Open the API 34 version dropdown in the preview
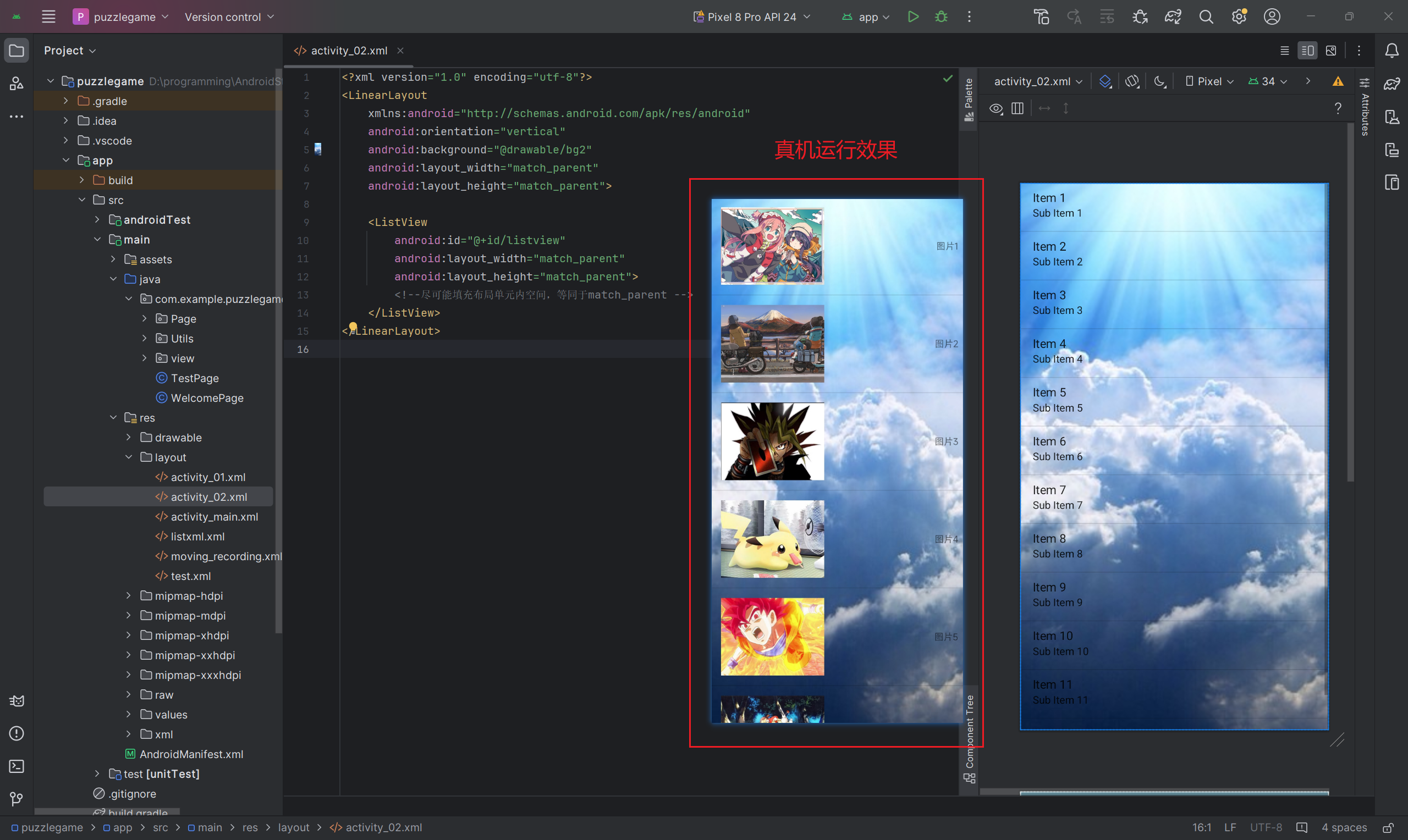 pos(1268,81)
